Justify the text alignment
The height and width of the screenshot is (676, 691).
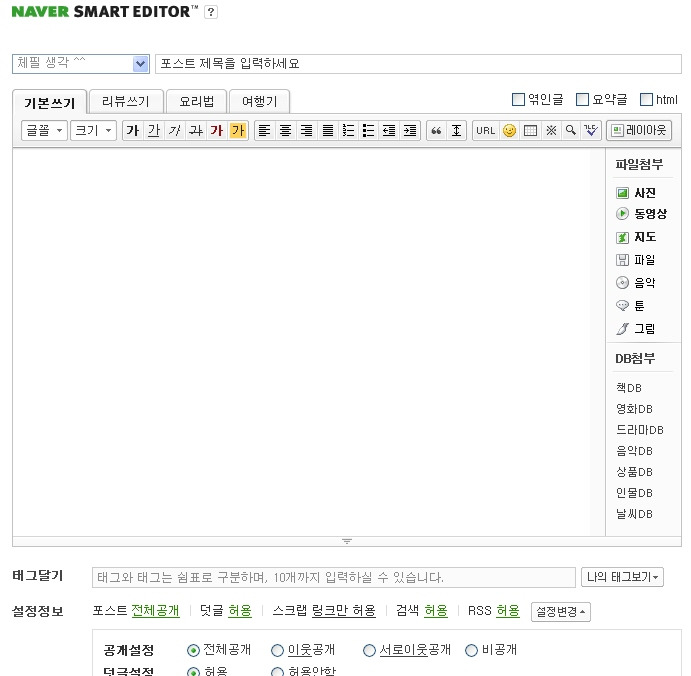pos(327,130)
